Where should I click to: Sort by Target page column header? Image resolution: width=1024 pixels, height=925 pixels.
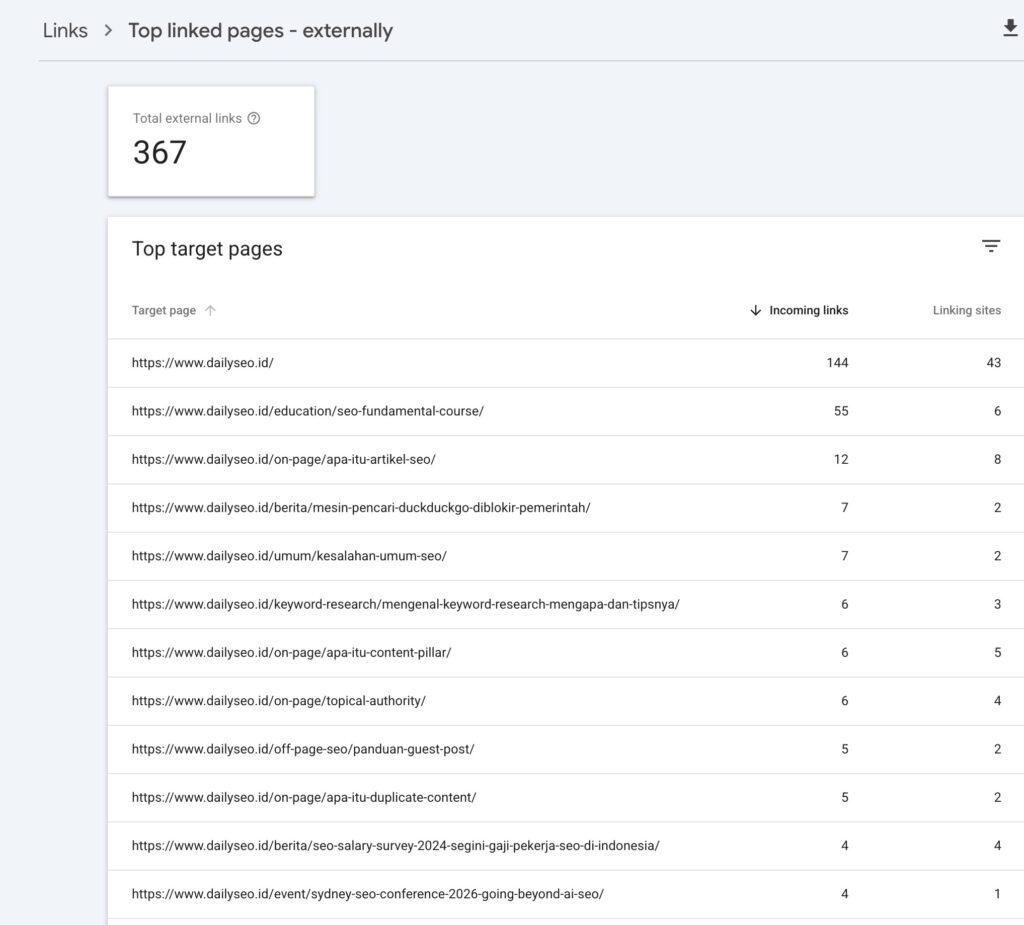(164, 310)
